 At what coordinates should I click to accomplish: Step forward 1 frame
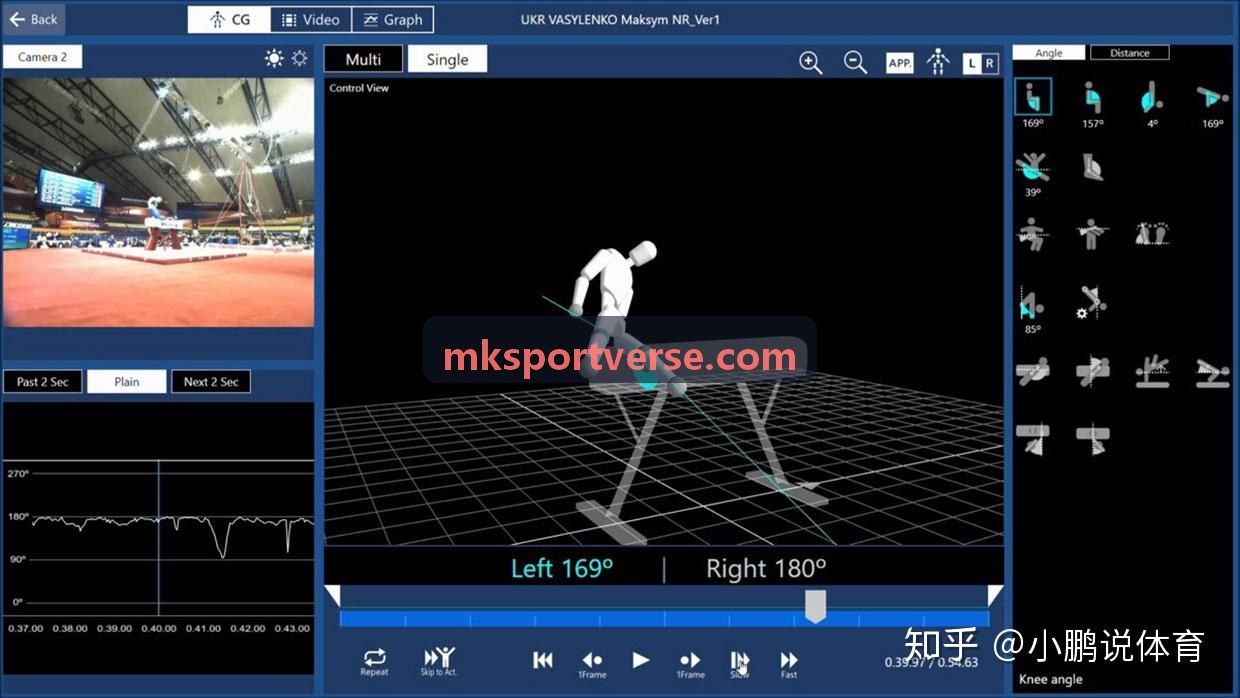690,663
